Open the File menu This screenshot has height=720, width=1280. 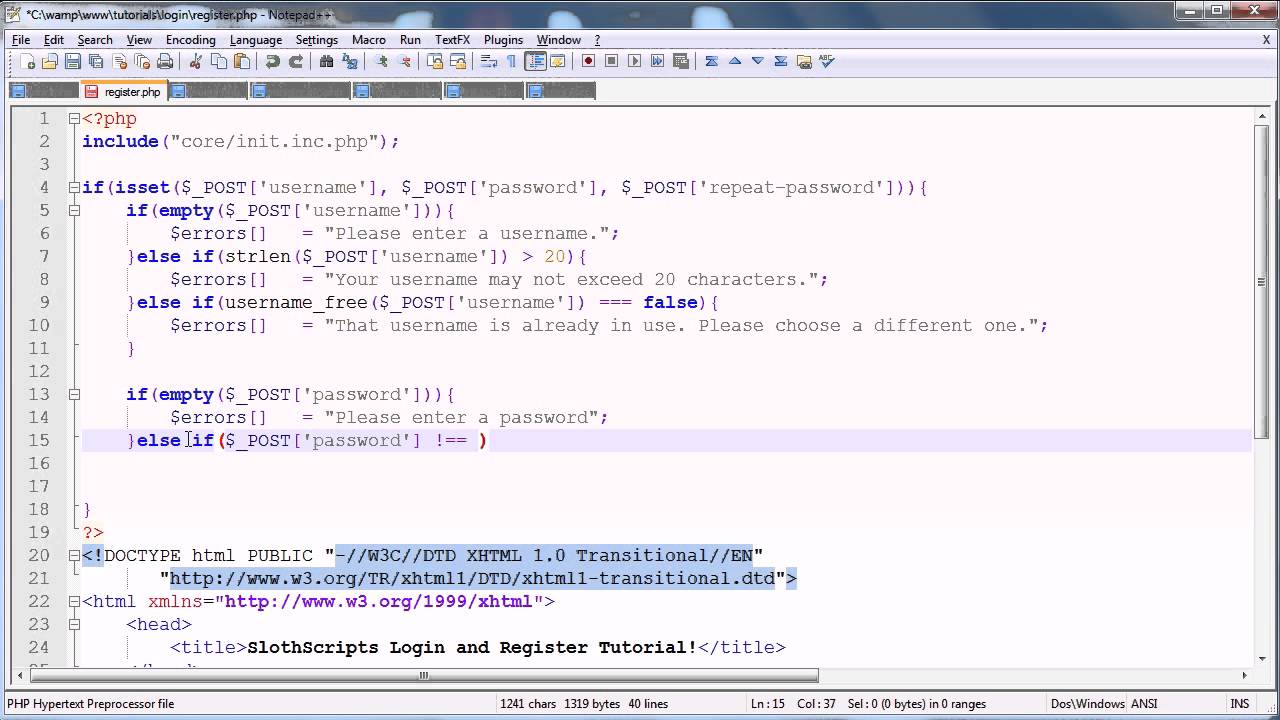pos(21,40)
